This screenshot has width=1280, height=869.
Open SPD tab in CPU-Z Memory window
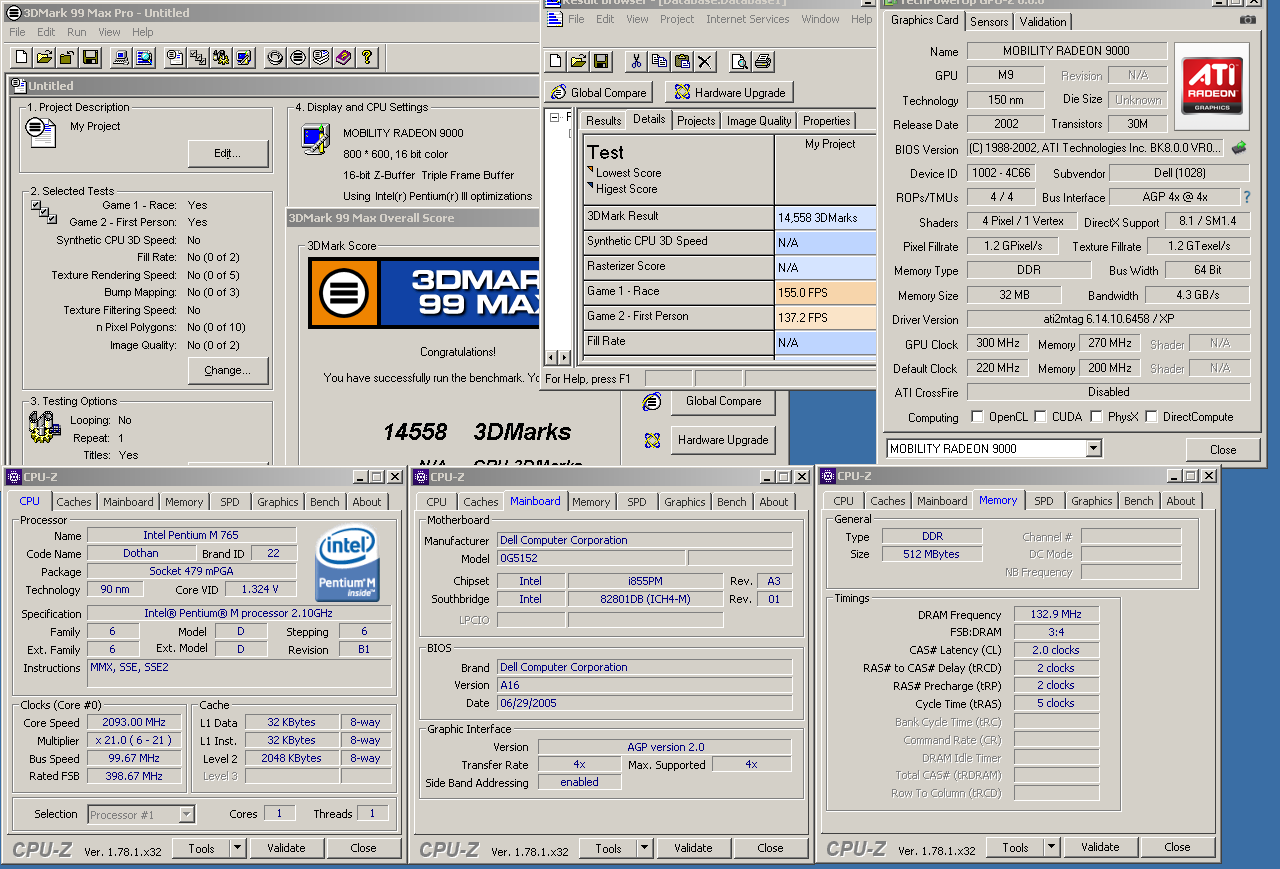coord(1044,501)
